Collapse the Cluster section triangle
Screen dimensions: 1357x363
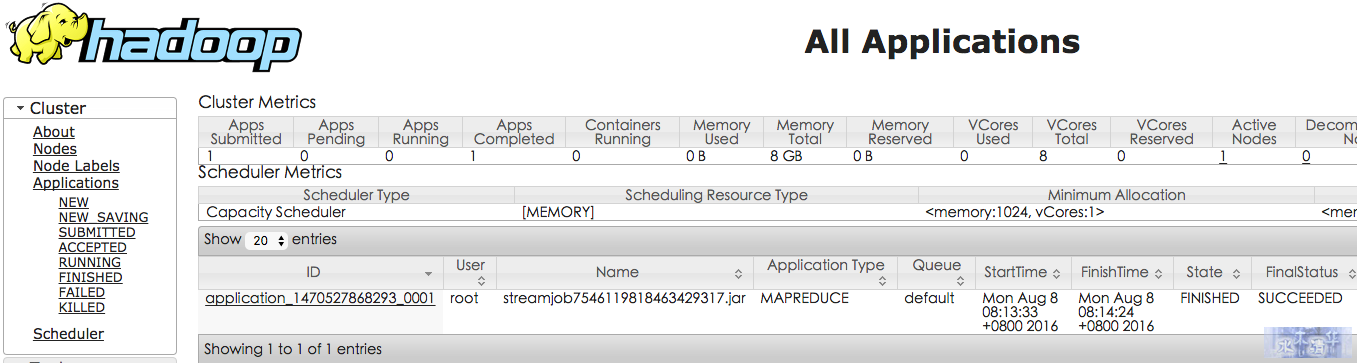19,108
